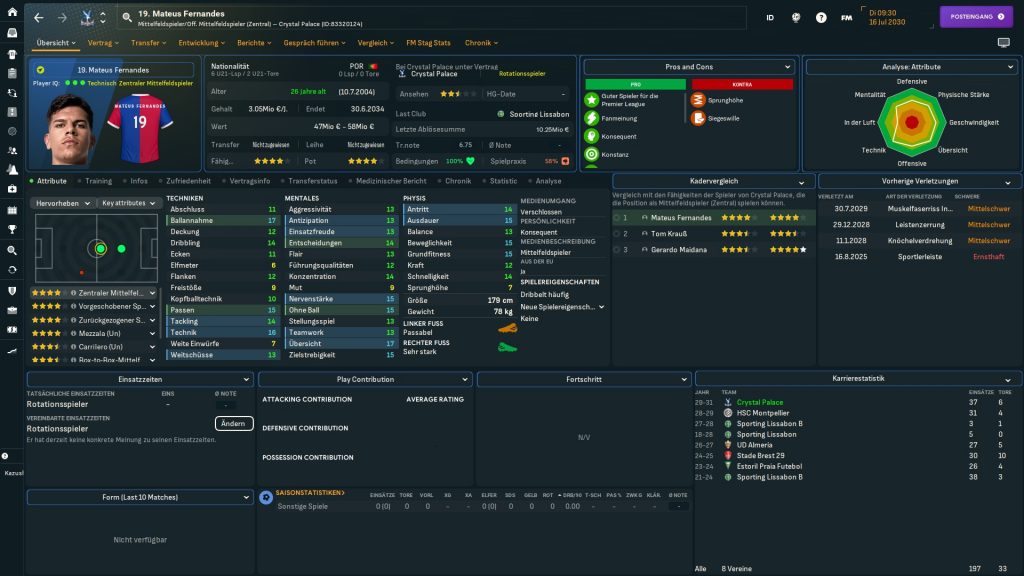
Task: Click the Ändern button for playing time
Action: coord(232,423)
